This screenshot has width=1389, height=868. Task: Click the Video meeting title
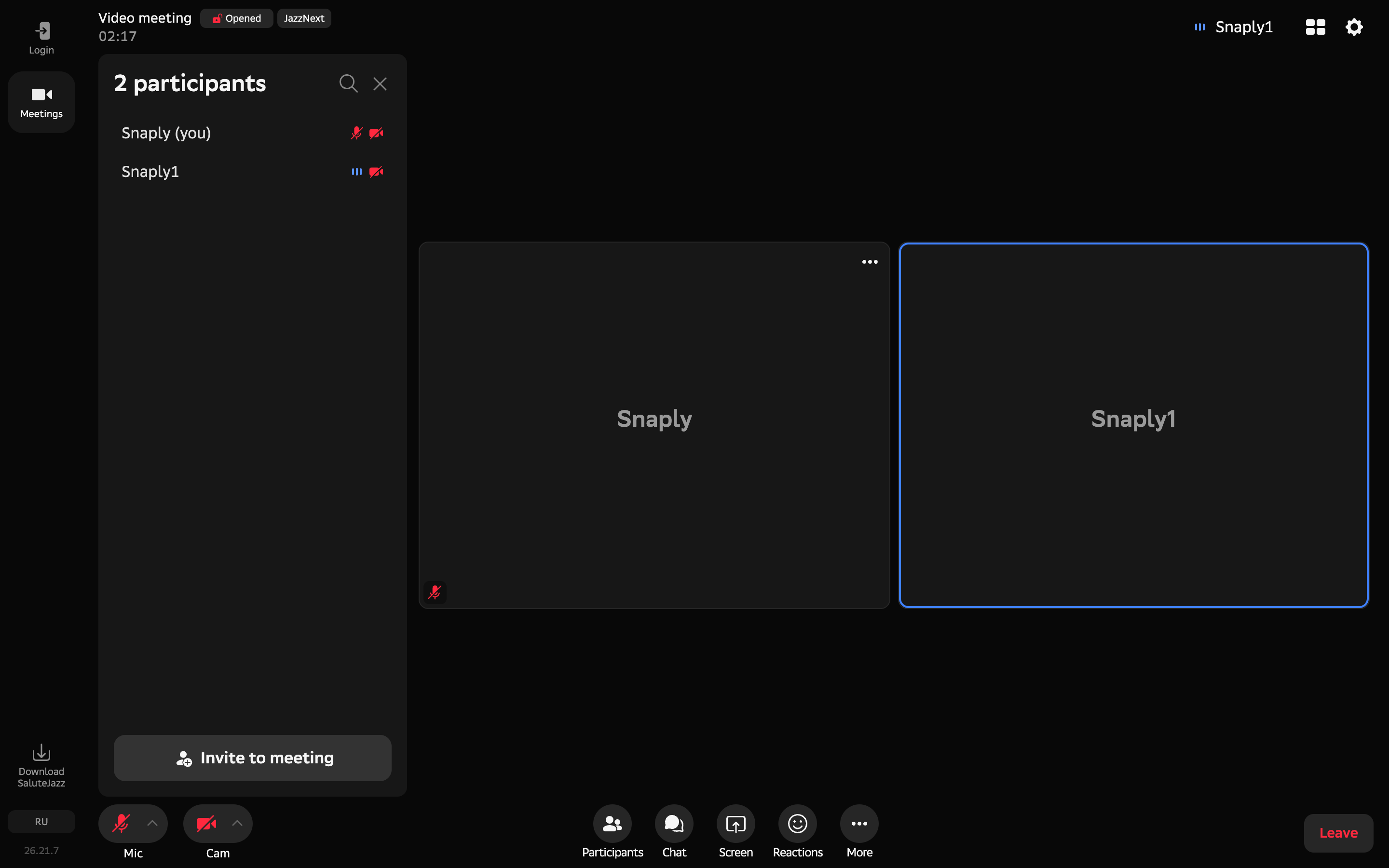tap(145, 18)
